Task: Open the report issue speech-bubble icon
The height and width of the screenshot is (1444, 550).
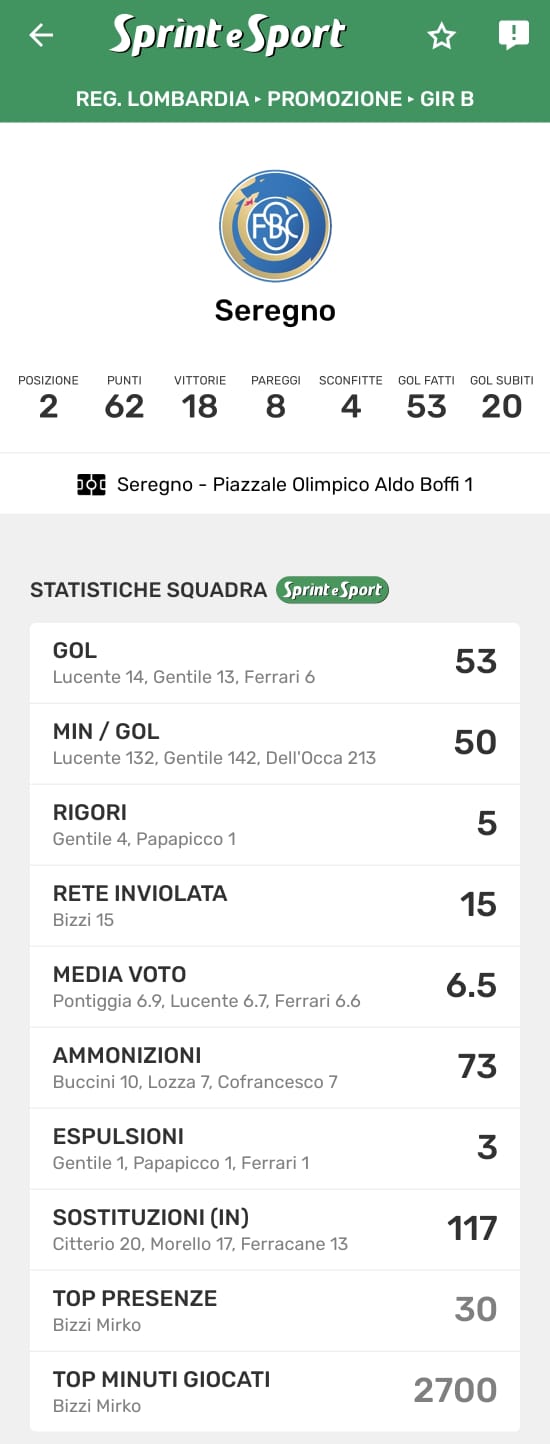Action: [513, 36]
